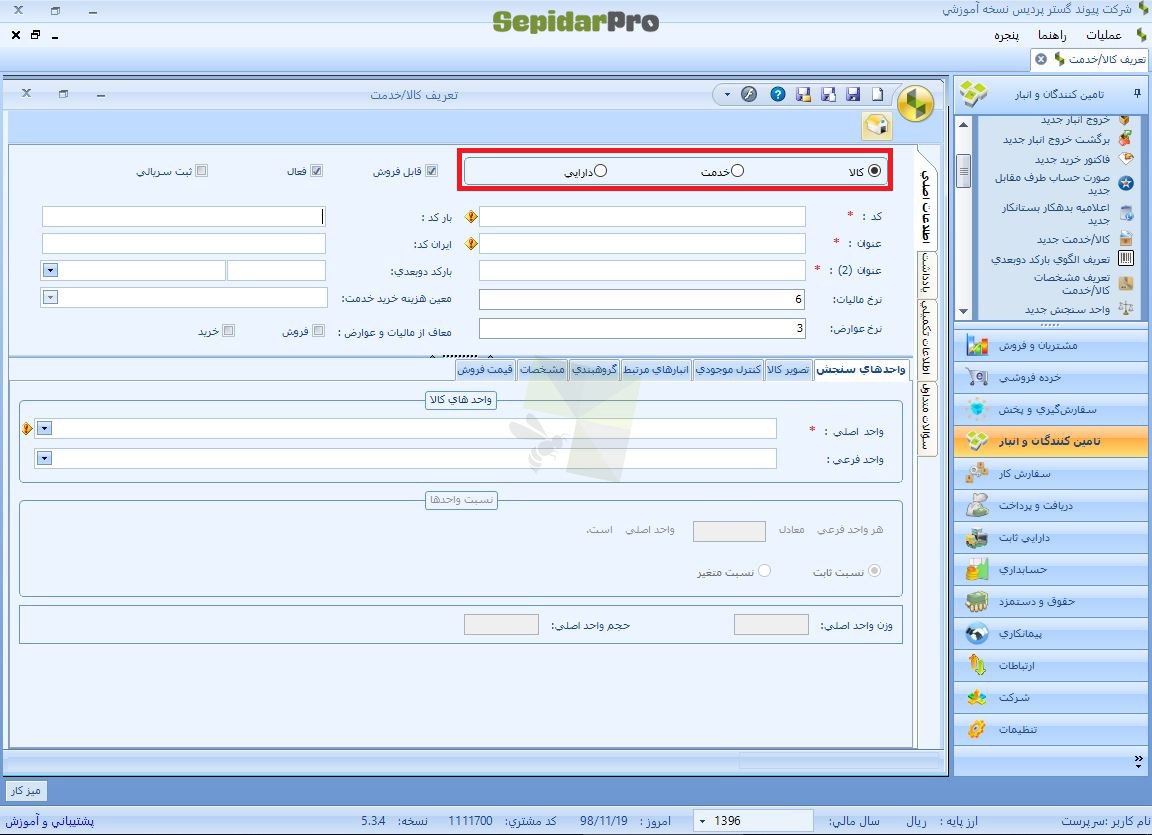
Task: Open حقوق و دستمزد module
Action: 1051,601
